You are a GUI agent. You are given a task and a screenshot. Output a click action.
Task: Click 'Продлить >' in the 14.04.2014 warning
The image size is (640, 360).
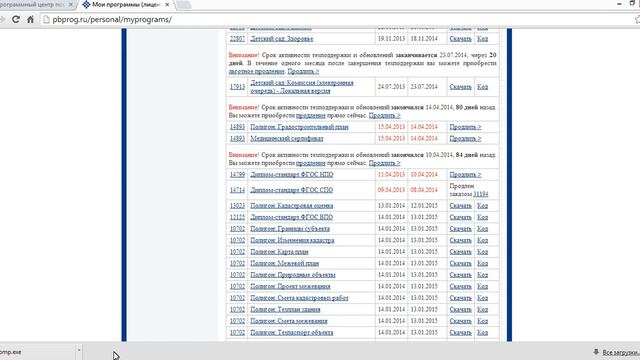pyautogui.click(x=384, y=116)
